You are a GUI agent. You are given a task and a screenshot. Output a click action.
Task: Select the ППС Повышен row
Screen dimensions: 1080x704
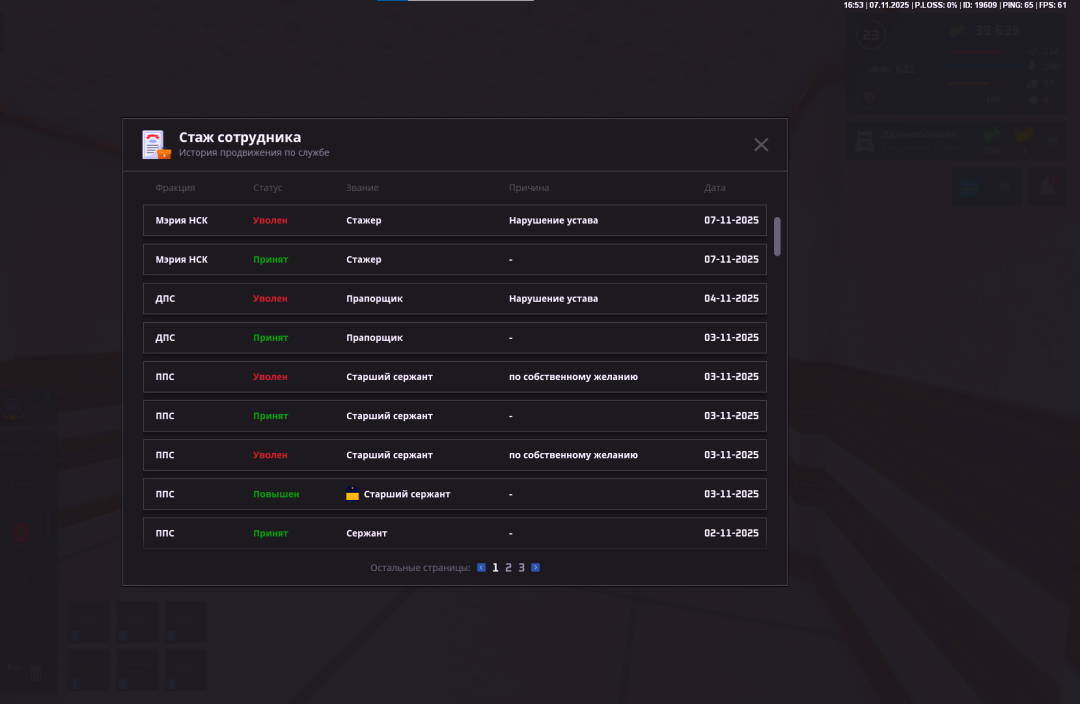tap(454, 494)
